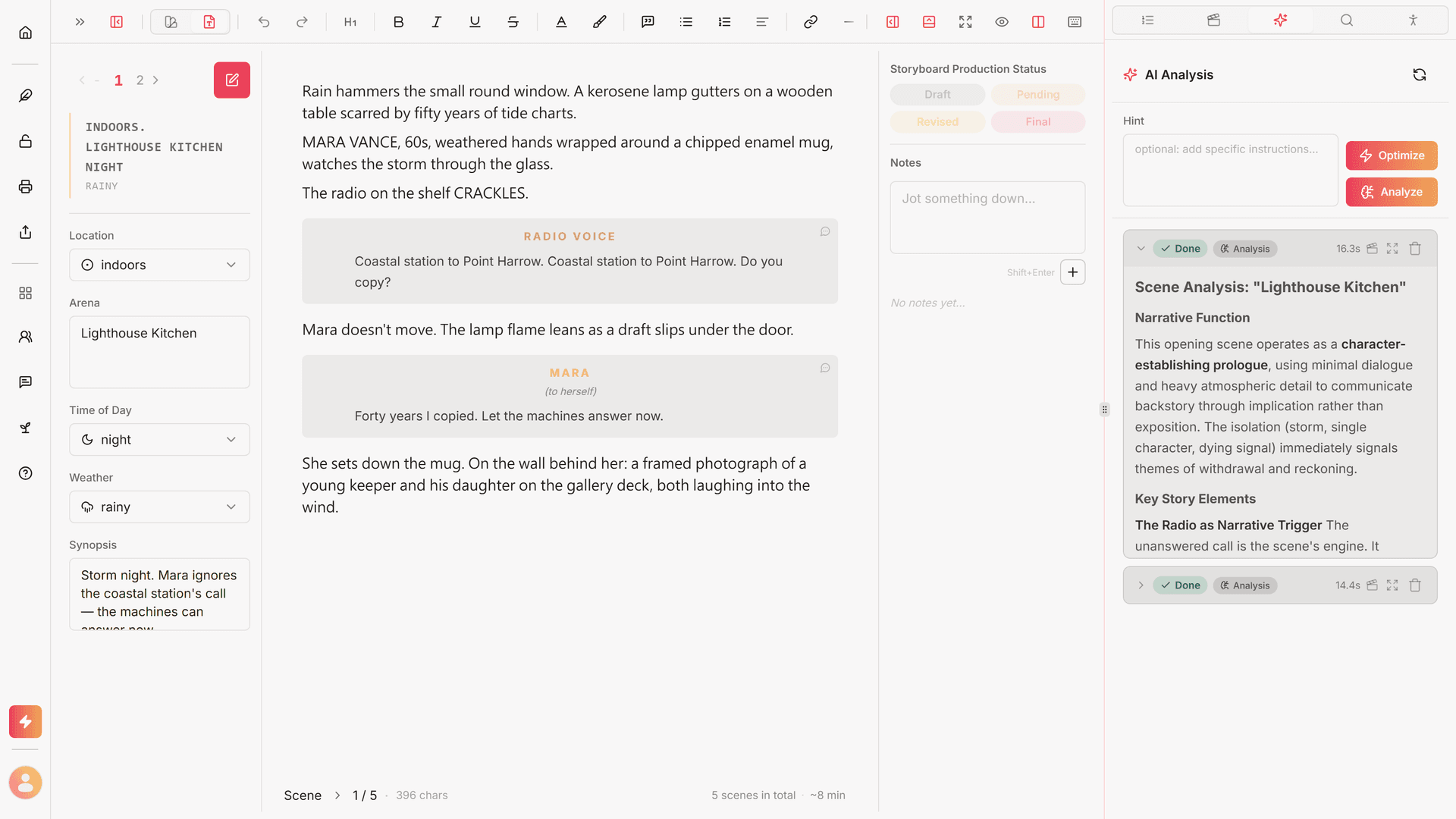Toggle bold formatting

[398, 22]
